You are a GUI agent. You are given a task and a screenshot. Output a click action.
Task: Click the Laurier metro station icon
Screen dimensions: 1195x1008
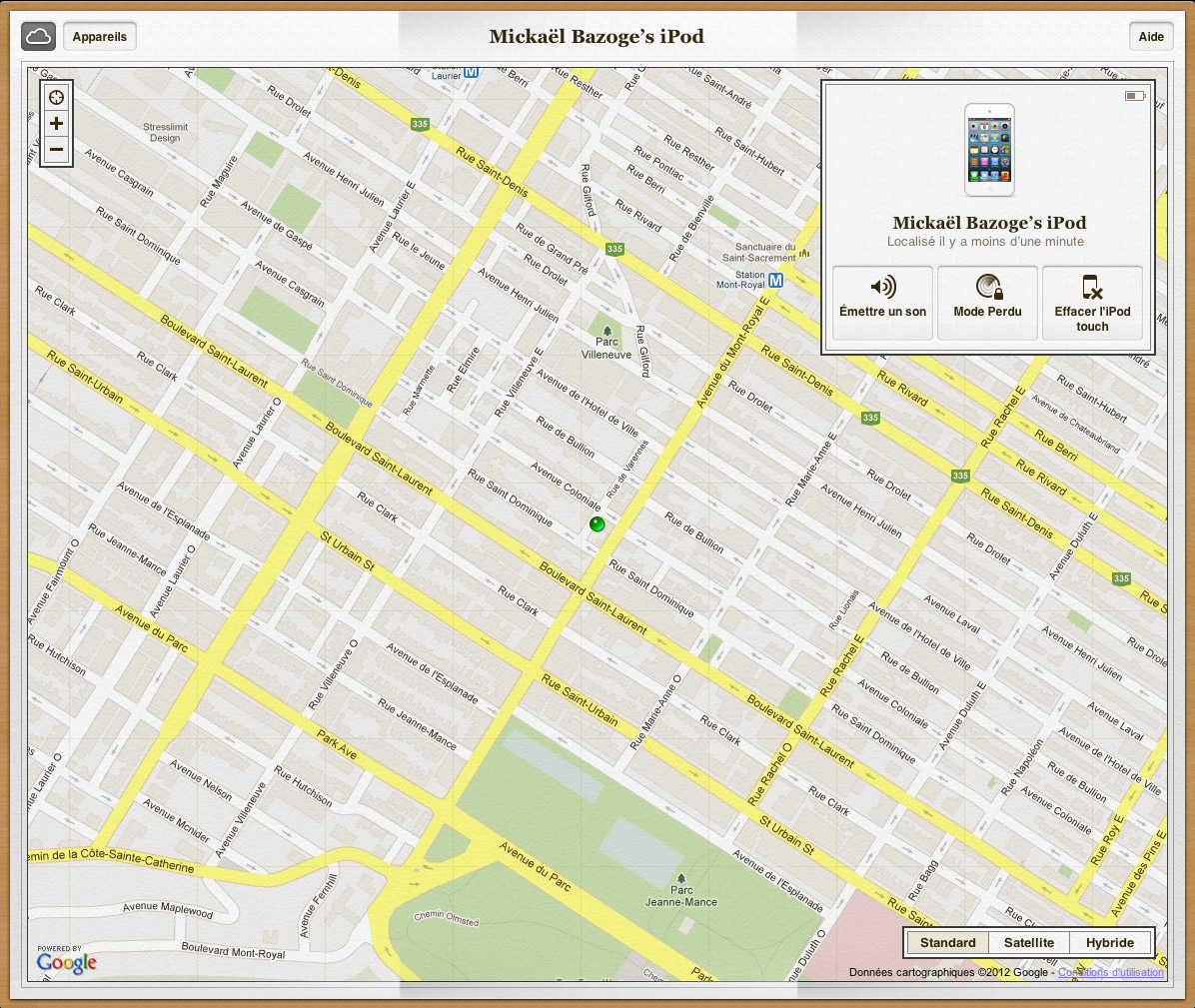tap(471, 72)
